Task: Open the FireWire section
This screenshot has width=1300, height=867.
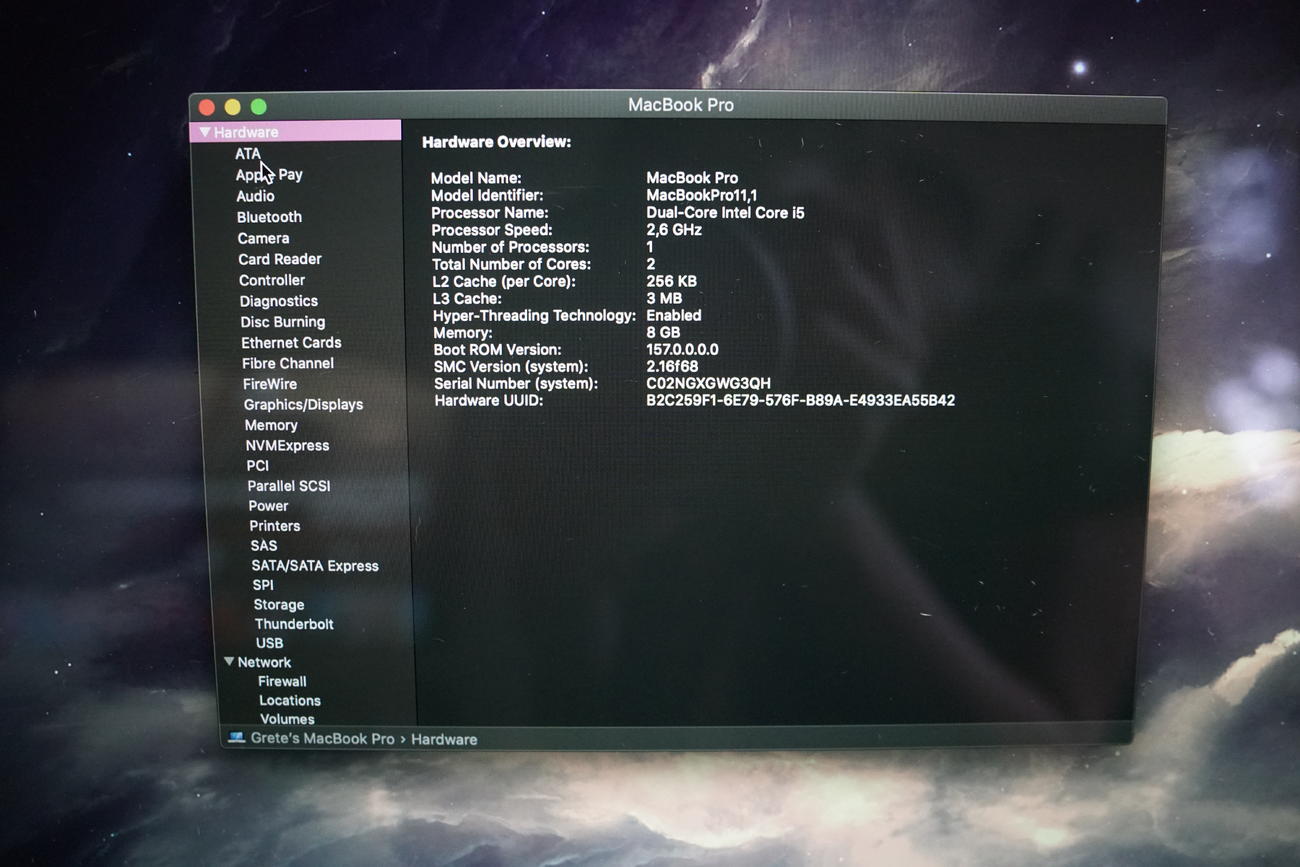Action: tap(270, 384)
